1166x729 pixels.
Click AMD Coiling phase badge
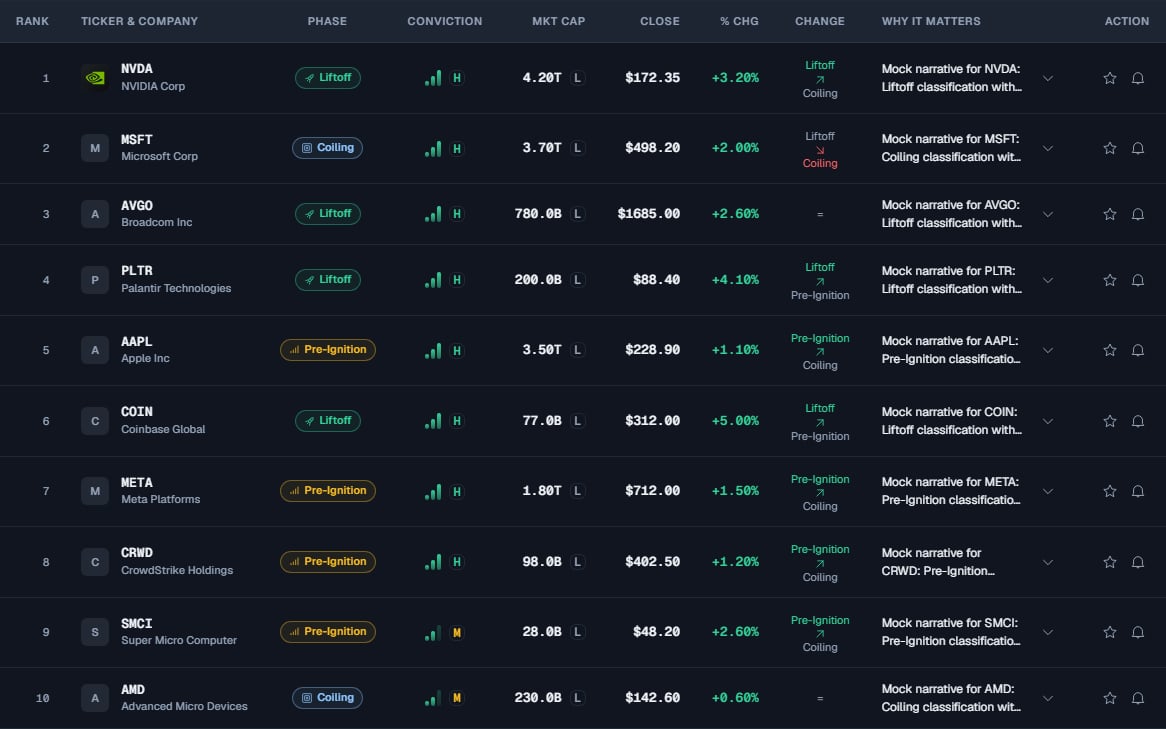(327, 697)
